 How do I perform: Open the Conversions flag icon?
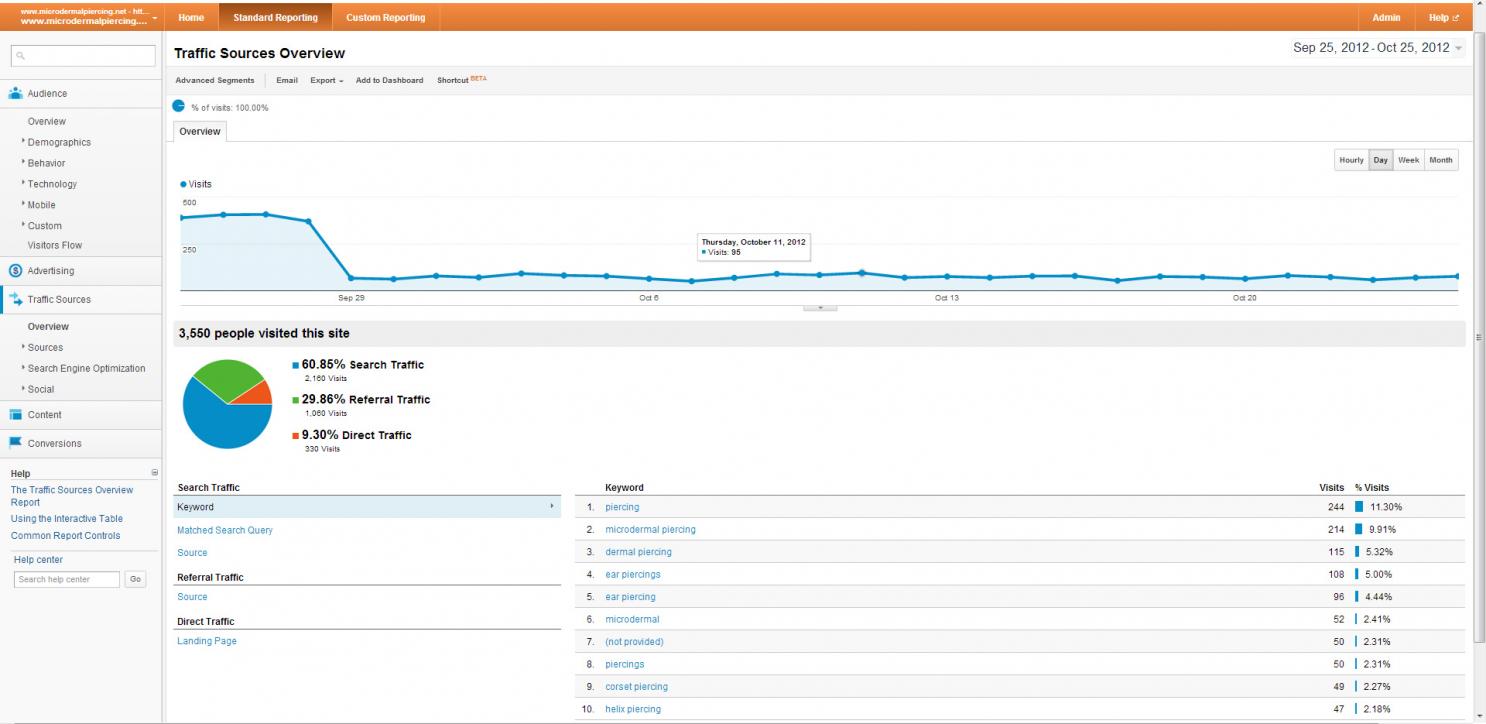tap(16, 443)
